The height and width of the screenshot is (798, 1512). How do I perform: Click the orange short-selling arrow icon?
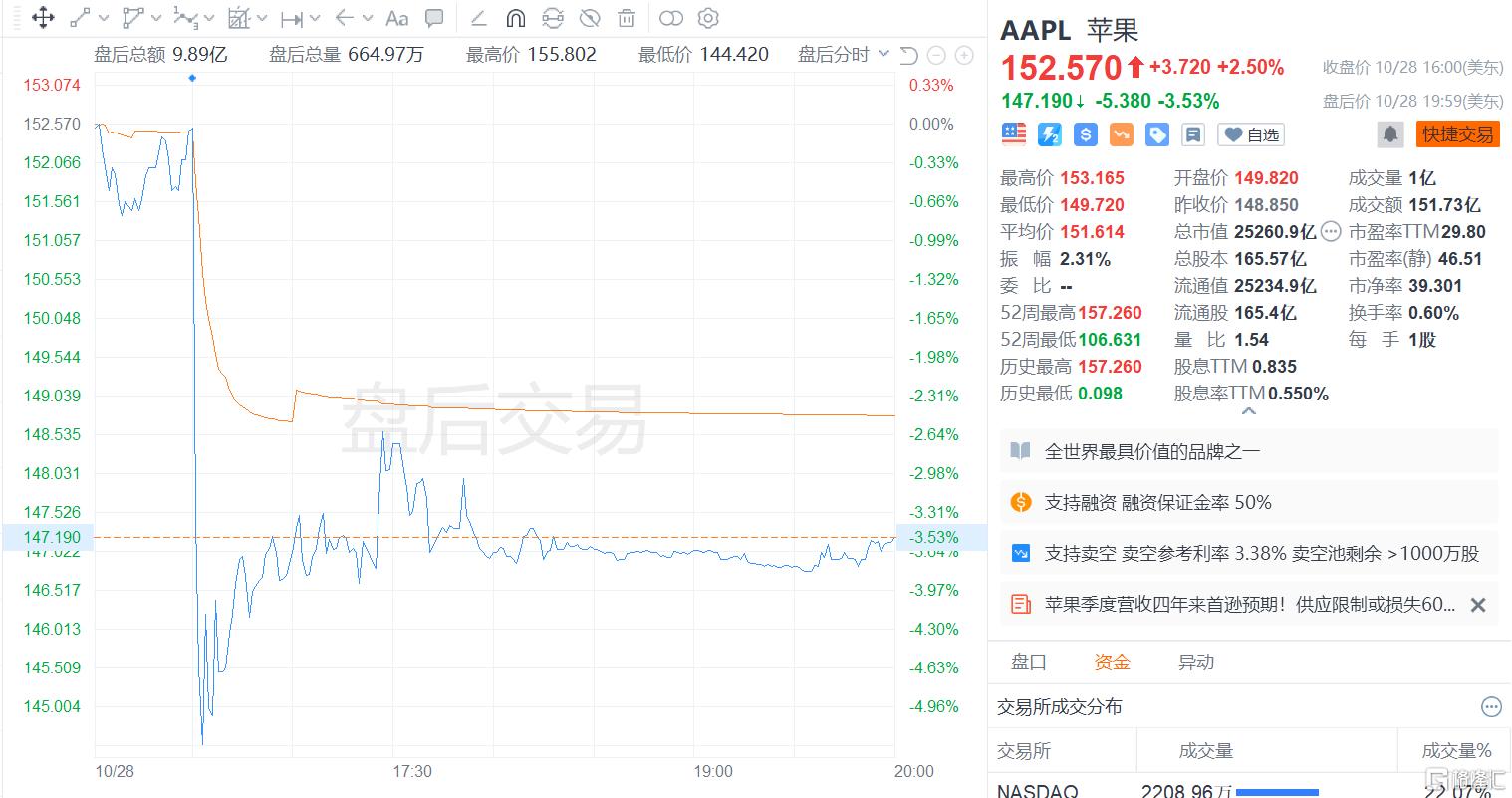pyautogui.click(x=1122, y=134)
